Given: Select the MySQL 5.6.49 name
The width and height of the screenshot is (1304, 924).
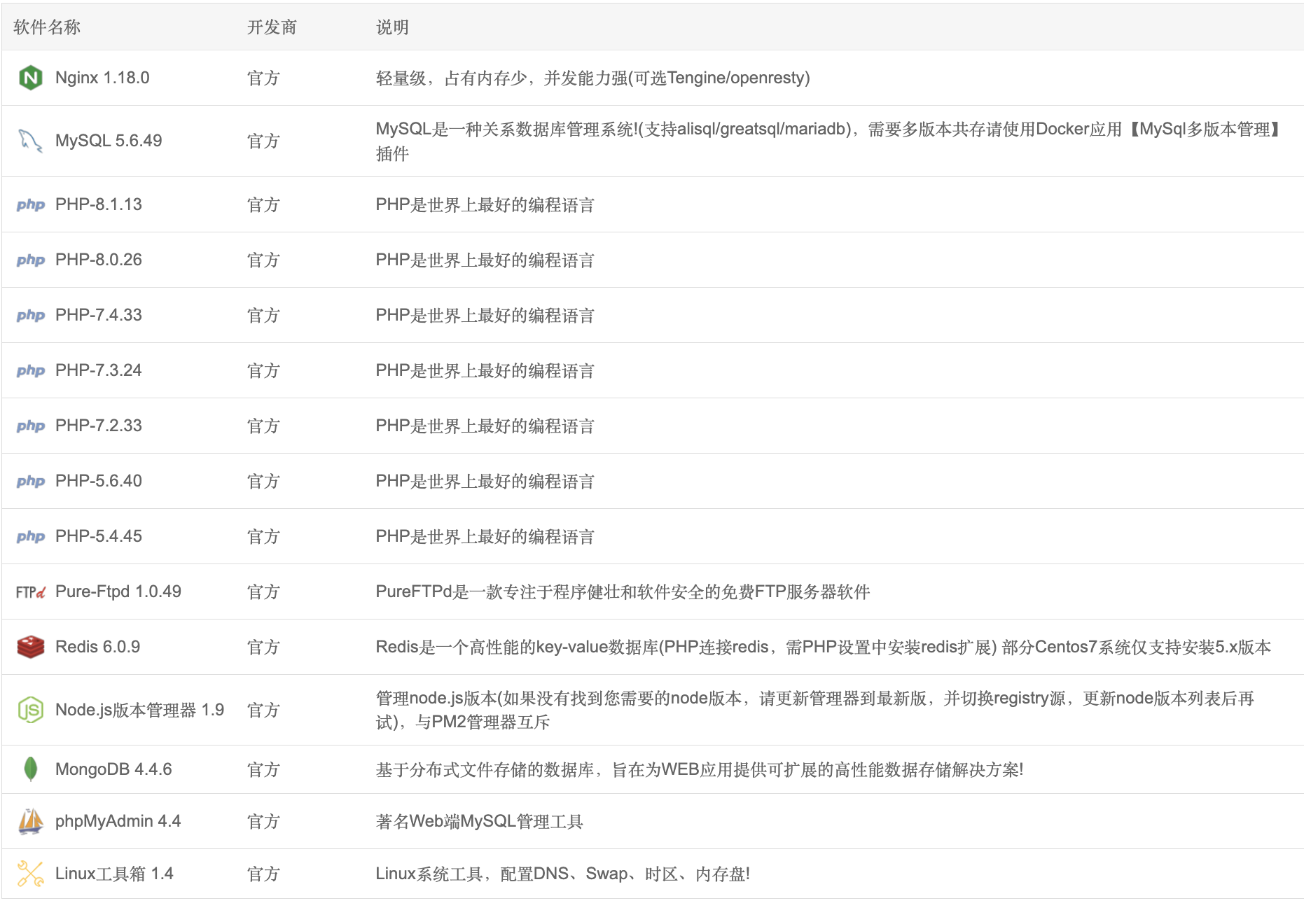Looking at the screenshot, I should [109, 141].
